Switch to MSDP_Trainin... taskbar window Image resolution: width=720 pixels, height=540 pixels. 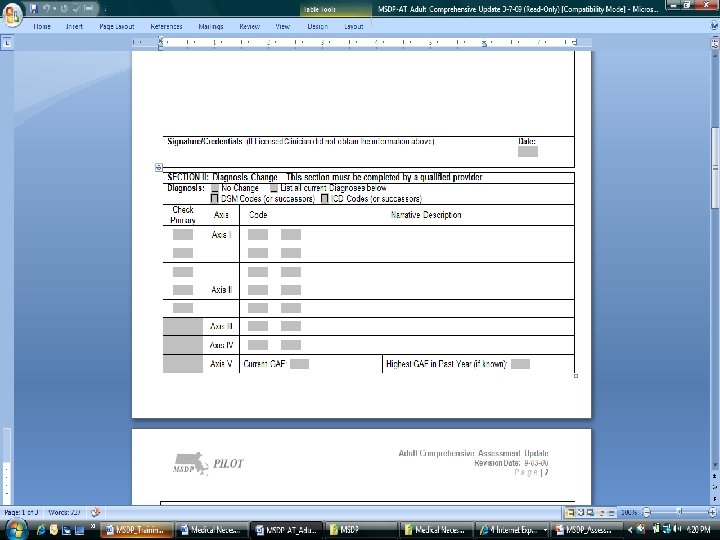point(137,529)
